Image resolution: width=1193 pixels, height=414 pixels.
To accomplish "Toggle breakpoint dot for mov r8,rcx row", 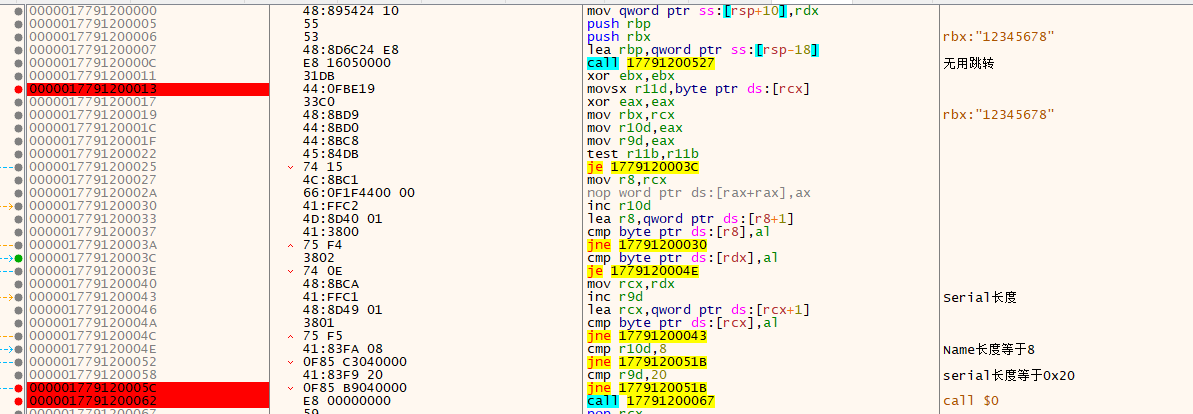I will (19, 180).
